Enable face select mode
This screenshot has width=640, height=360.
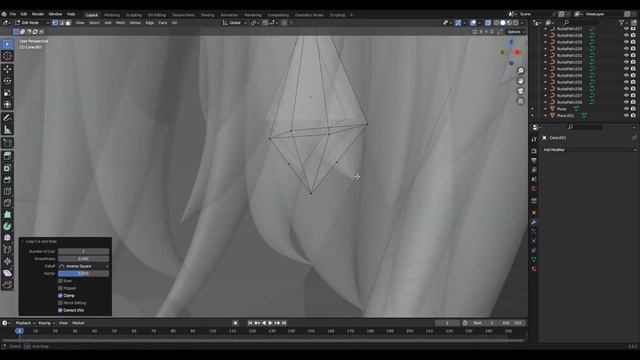click(x=68, y=23)
